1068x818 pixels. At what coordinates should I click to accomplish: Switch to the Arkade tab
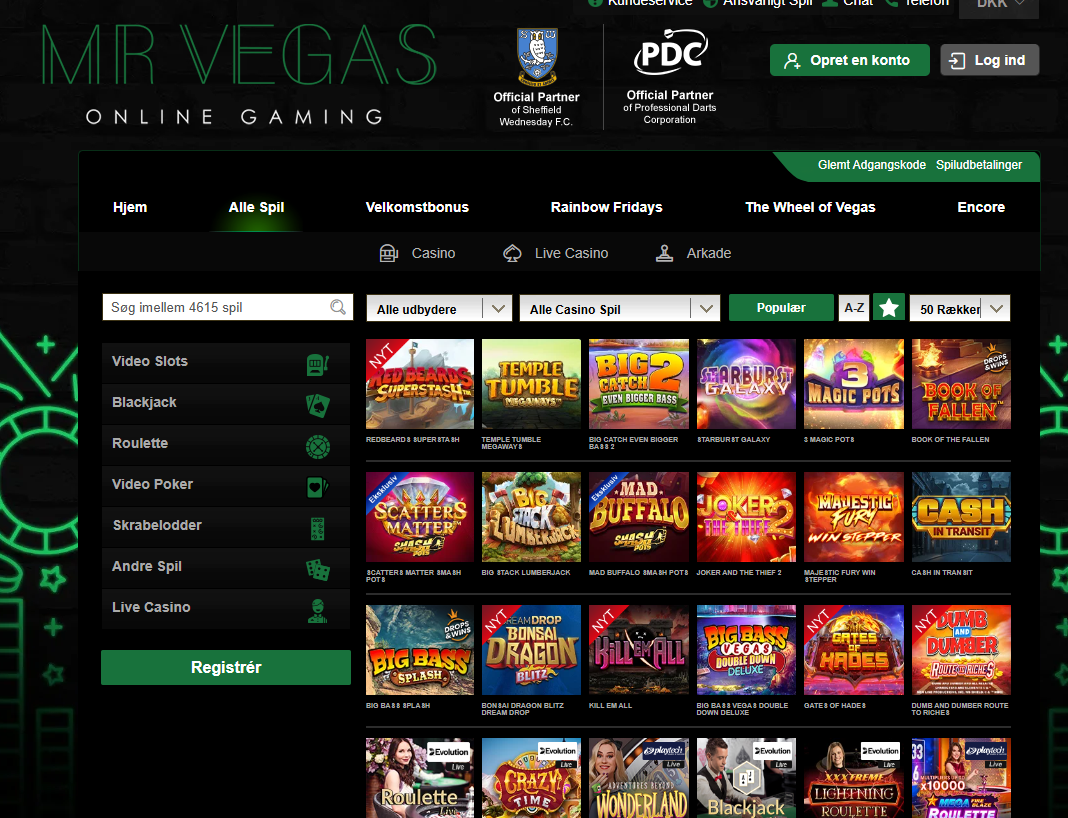[693, 253]
